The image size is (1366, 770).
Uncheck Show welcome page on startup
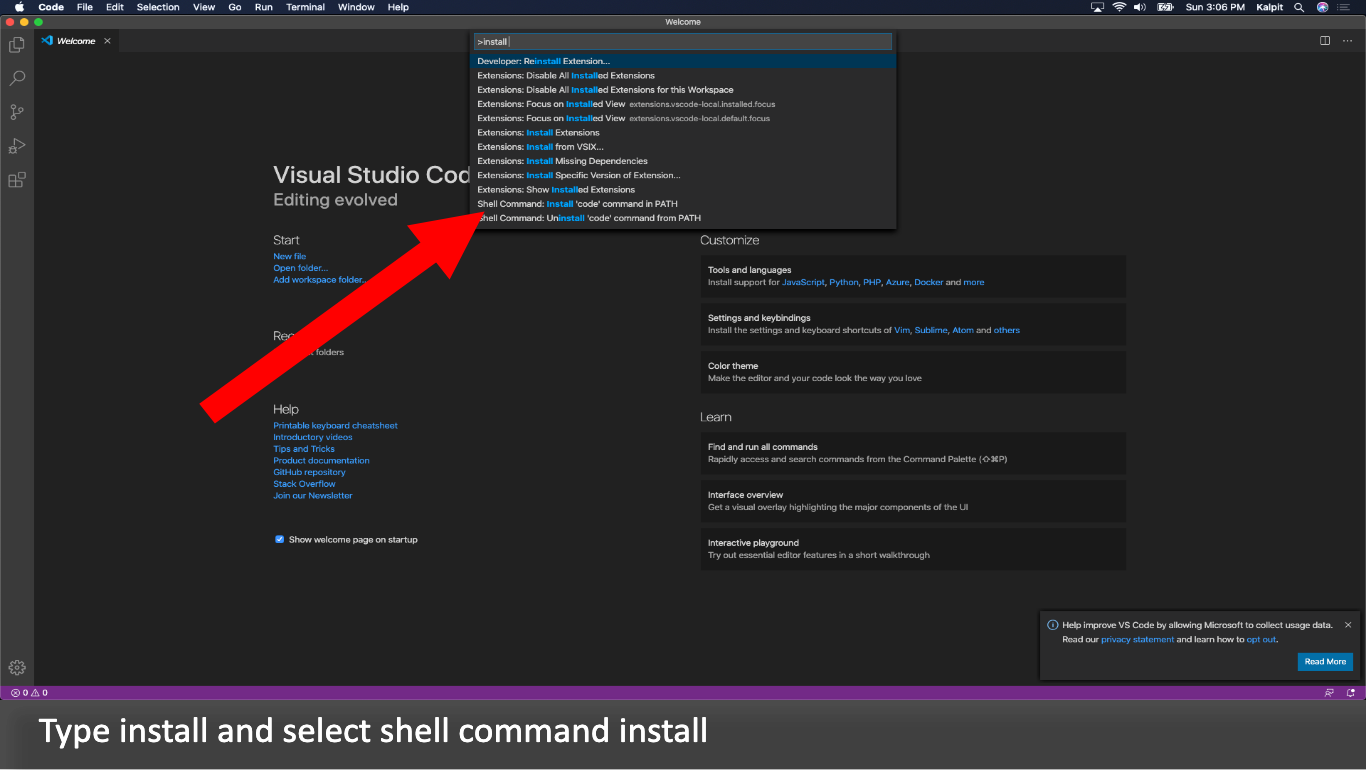point(279,539)
